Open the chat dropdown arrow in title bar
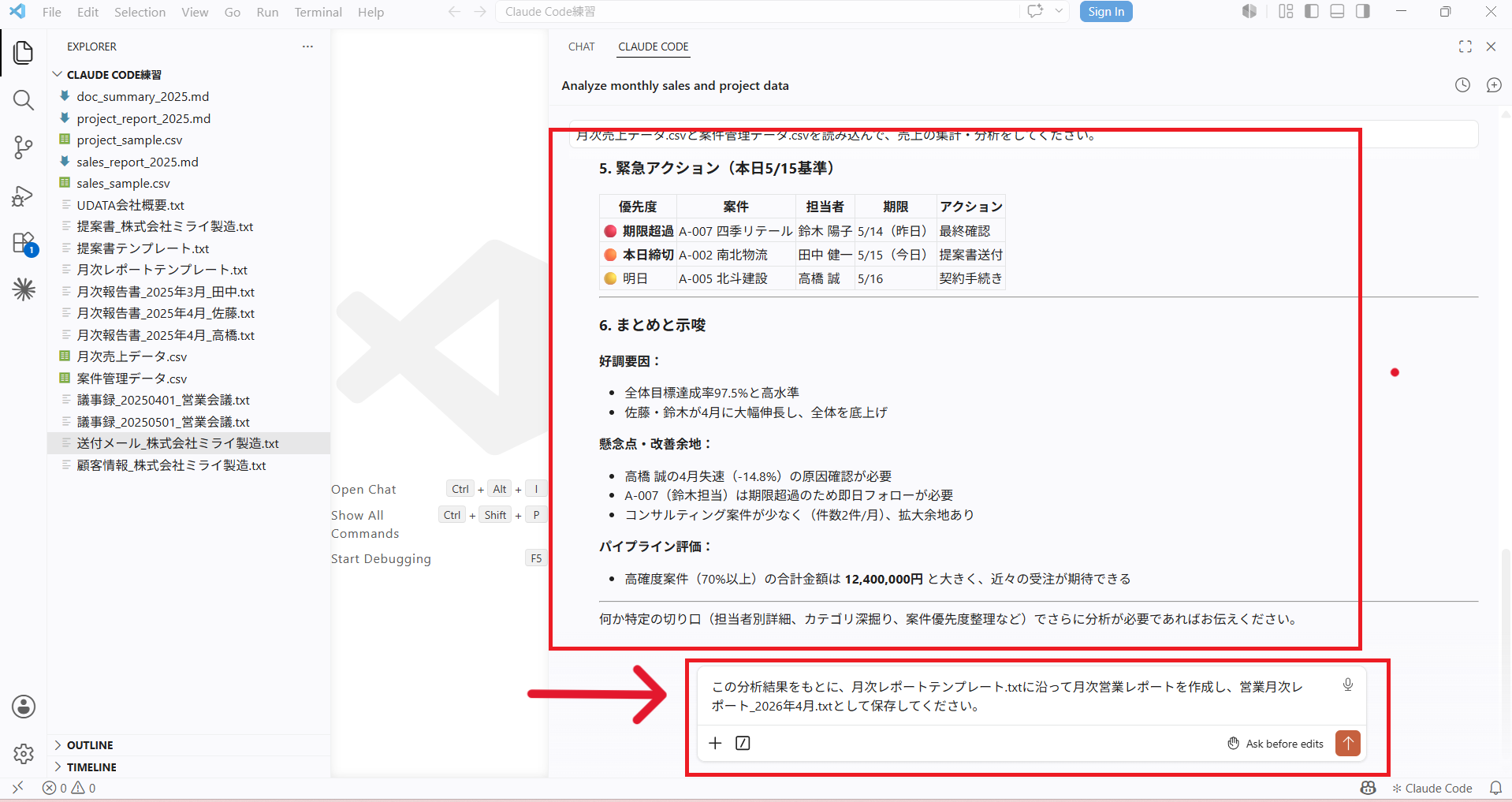The image size is (1512, 802). click(1059, 11)
